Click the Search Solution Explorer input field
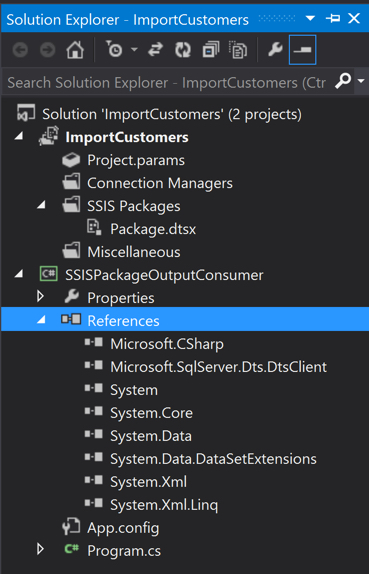Viewport: 369px width, 574px height. (x=167, y=83)
